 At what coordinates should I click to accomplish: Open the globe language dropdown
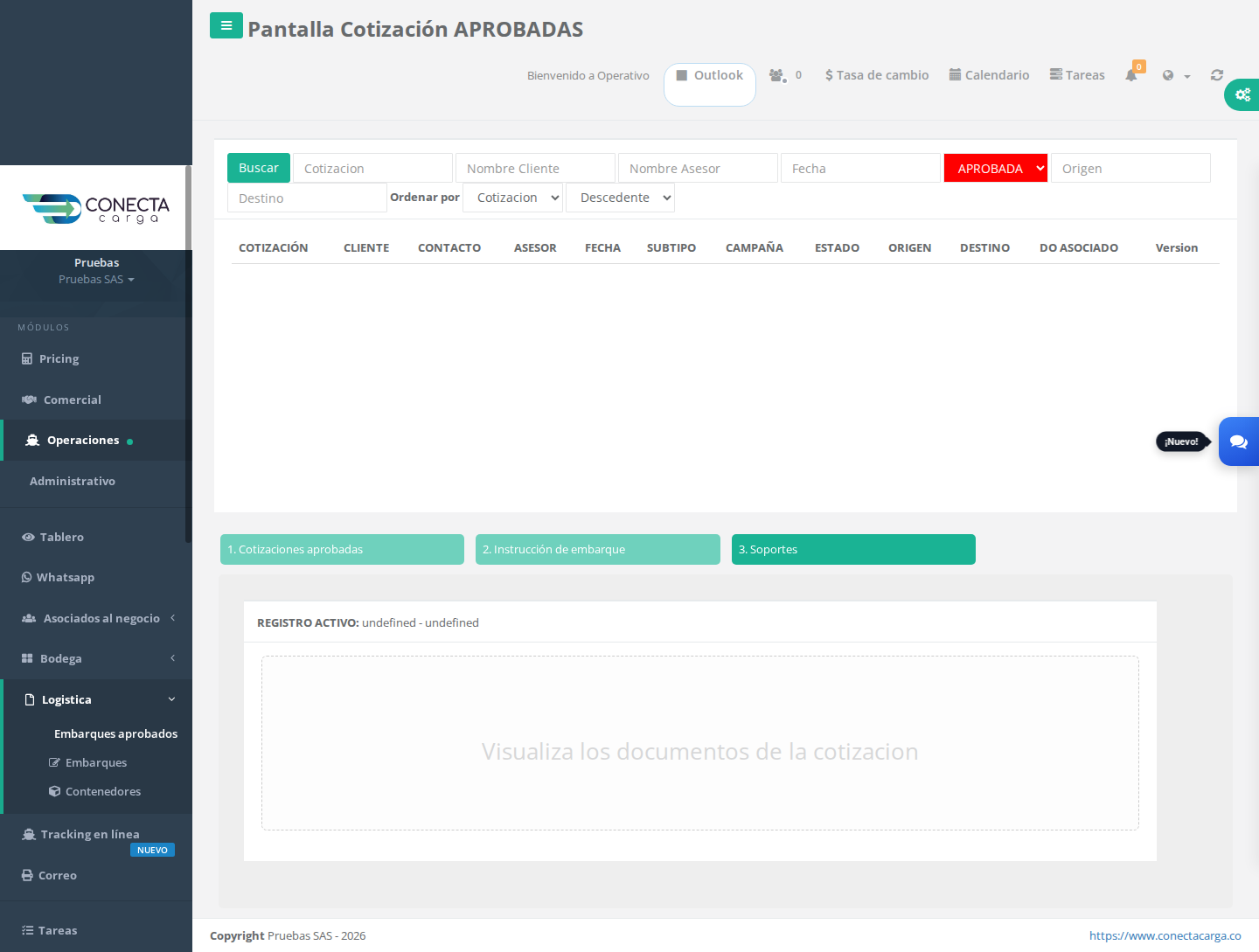[x=1176, y=75]
